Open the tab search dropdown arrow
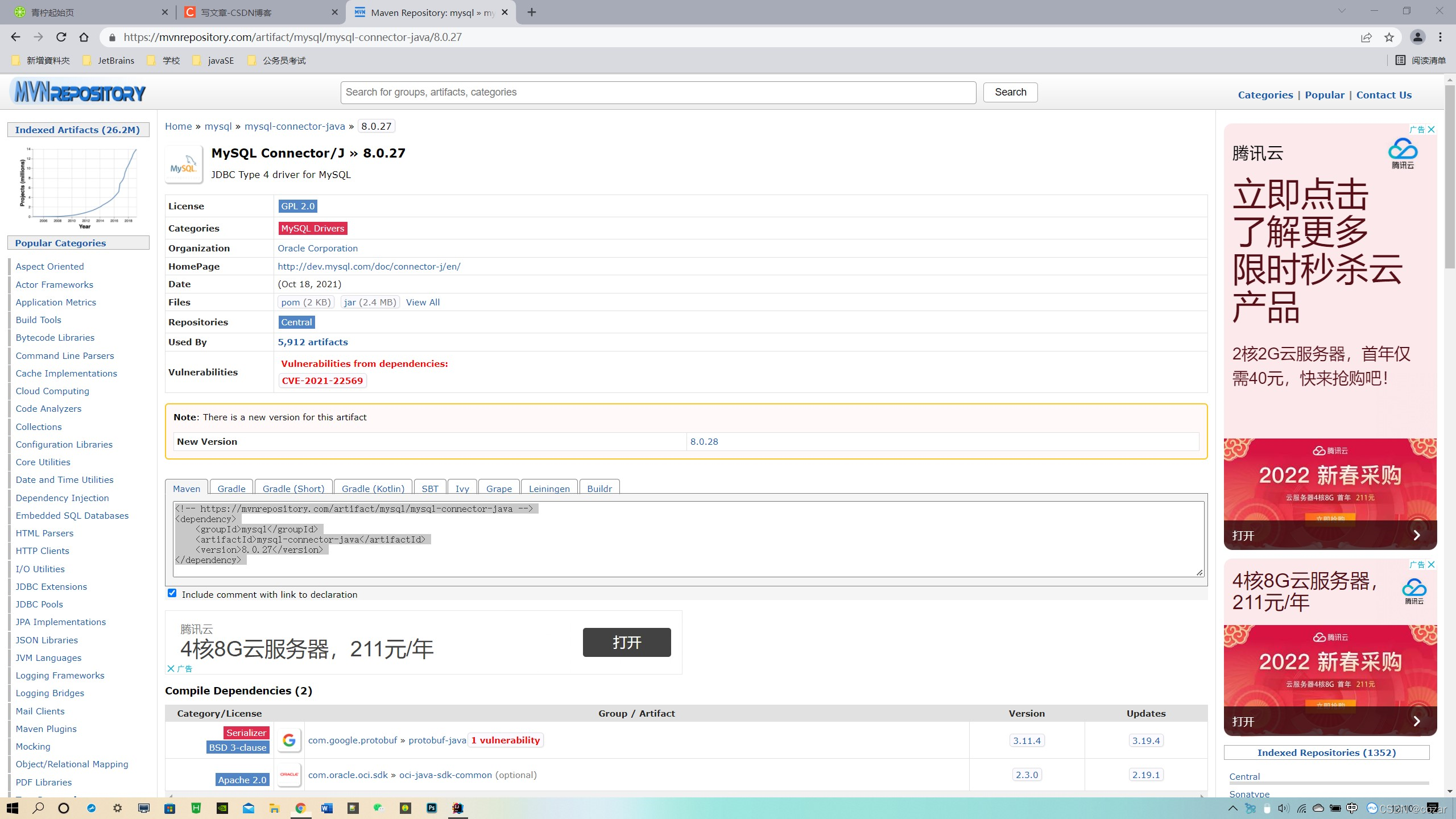 1342,10
